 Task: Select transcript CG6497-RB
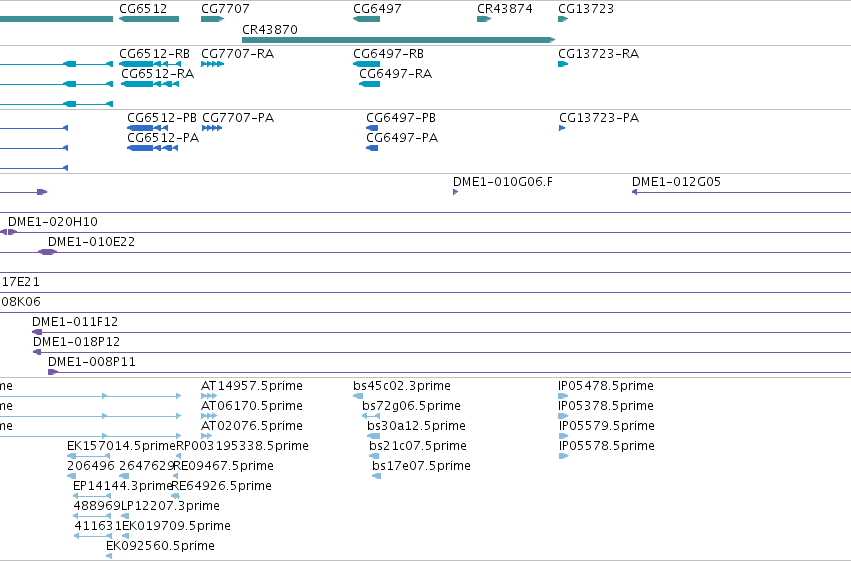click(x=366, y=64)
